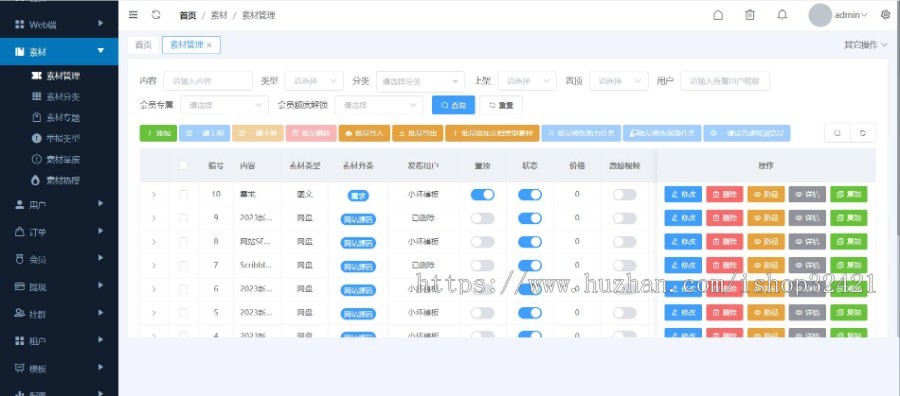
Task: Toggle the 状态 switch for row 8
Action: (x=530, y=242)
